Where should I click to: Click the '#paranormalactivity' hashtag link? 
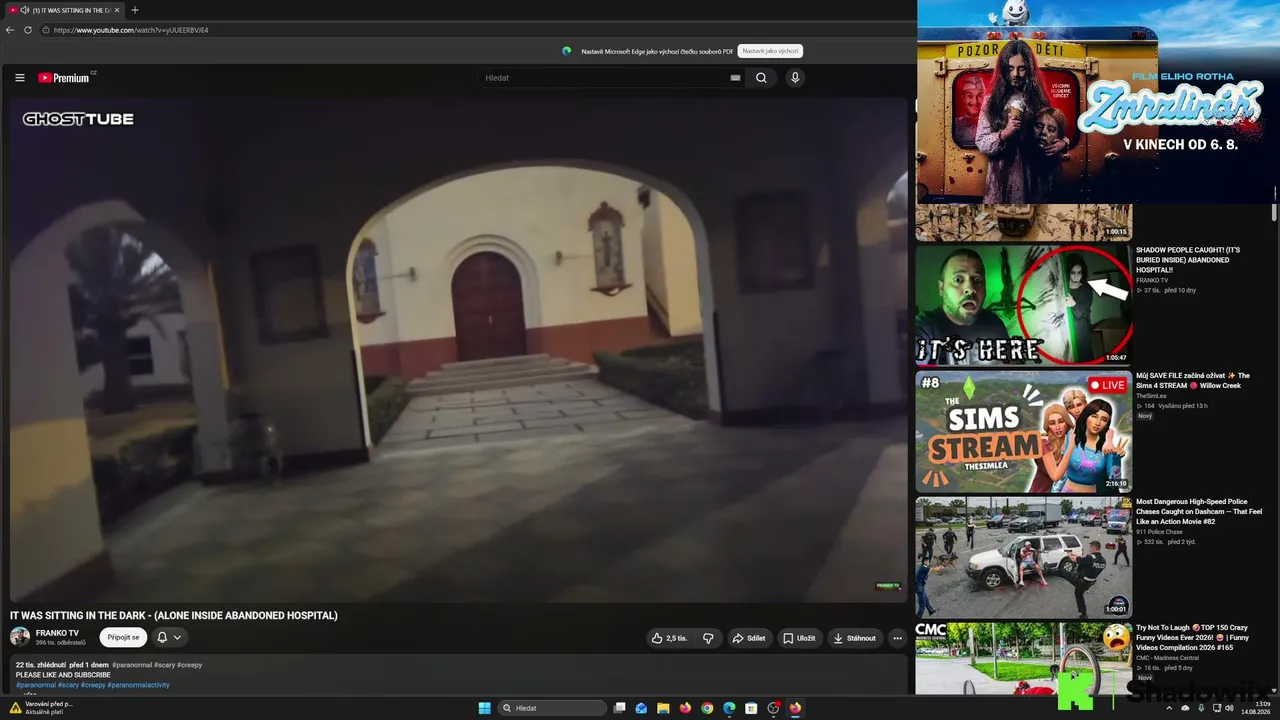pyautogui.click(x=138, y=685)
